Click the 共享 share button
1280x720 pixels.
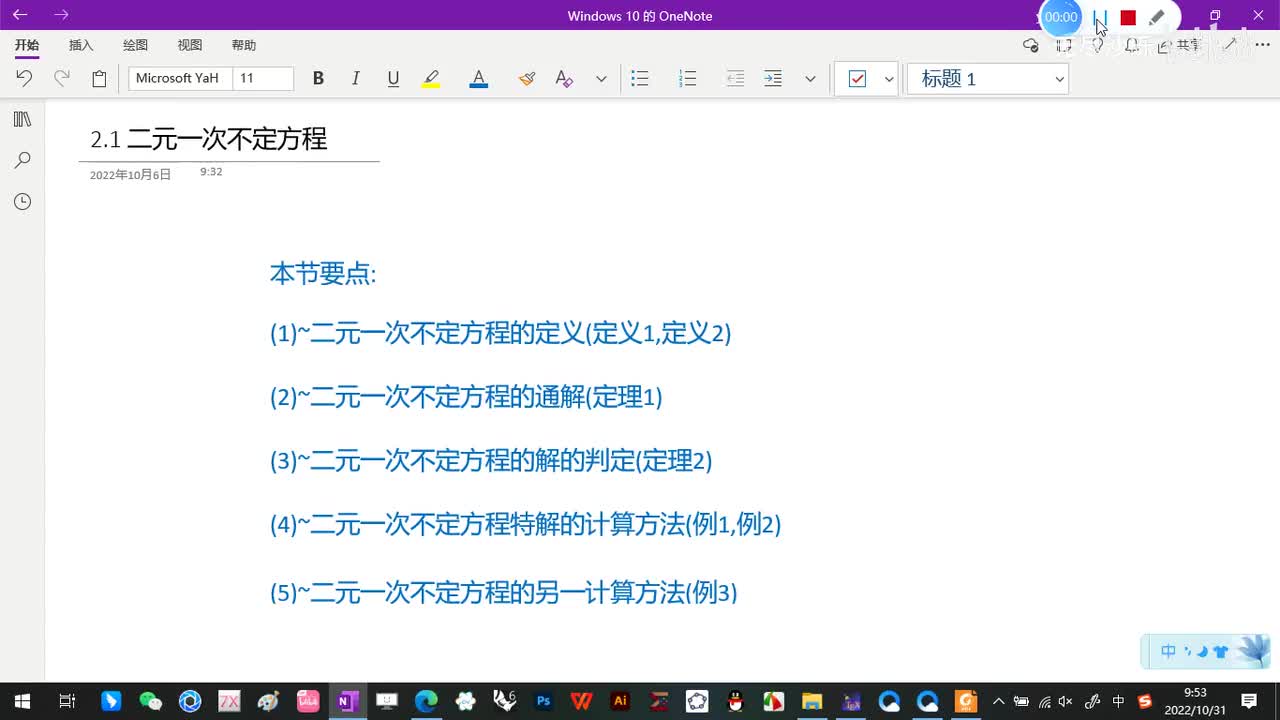(x=1180, y=45)
